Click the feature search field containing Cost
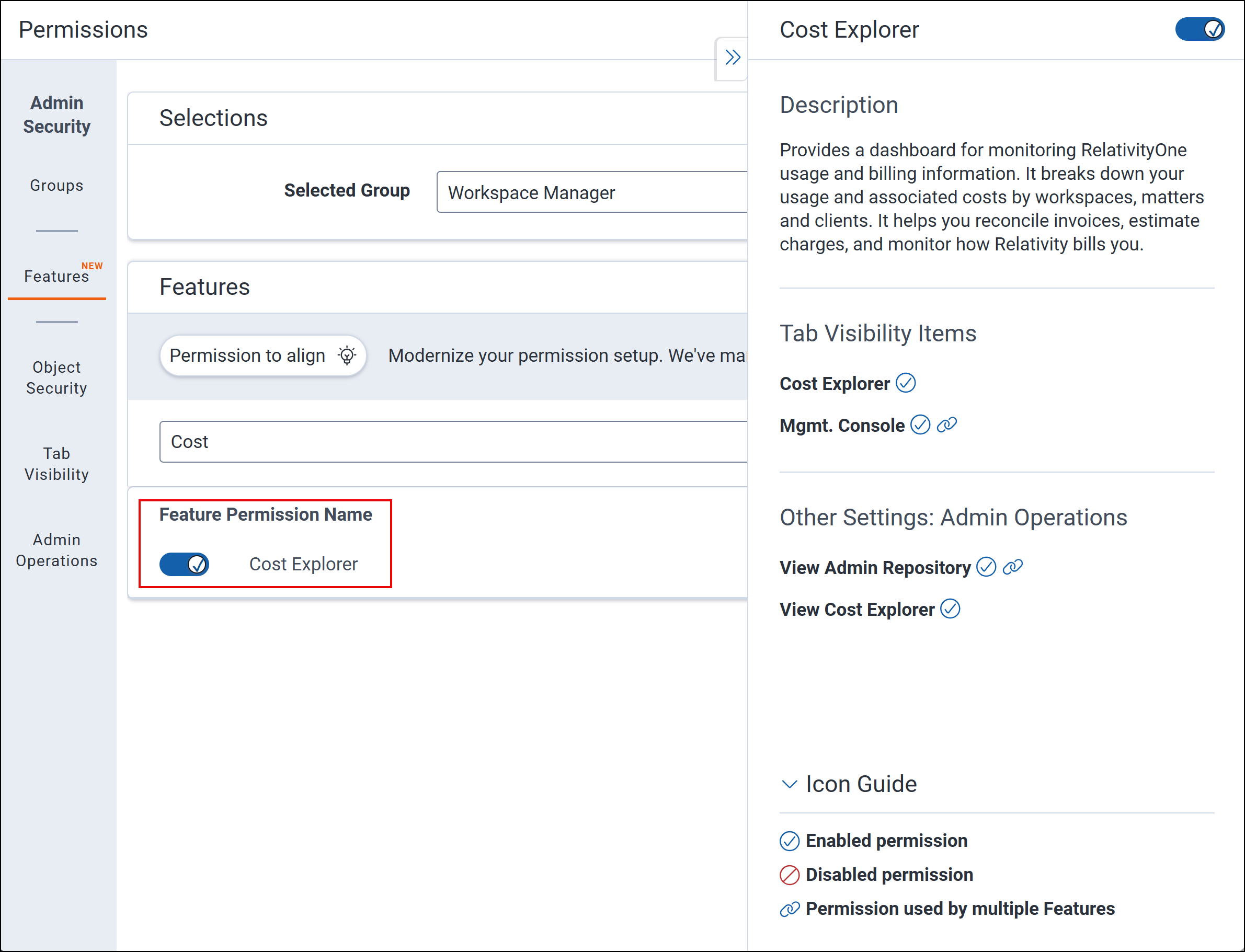The image size is (1245, 952). 453,442
